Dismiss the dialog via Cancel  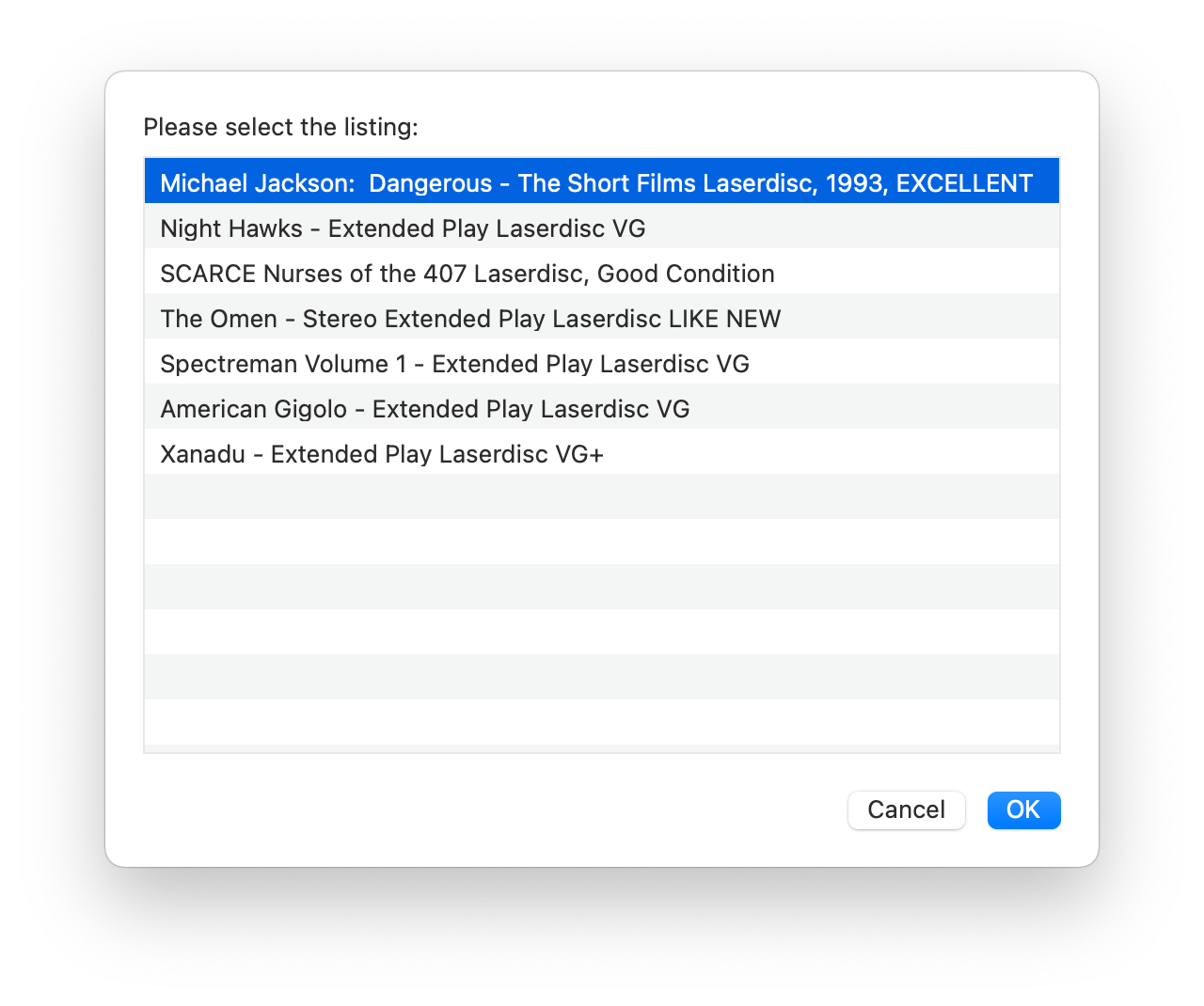tap(906, 810)
